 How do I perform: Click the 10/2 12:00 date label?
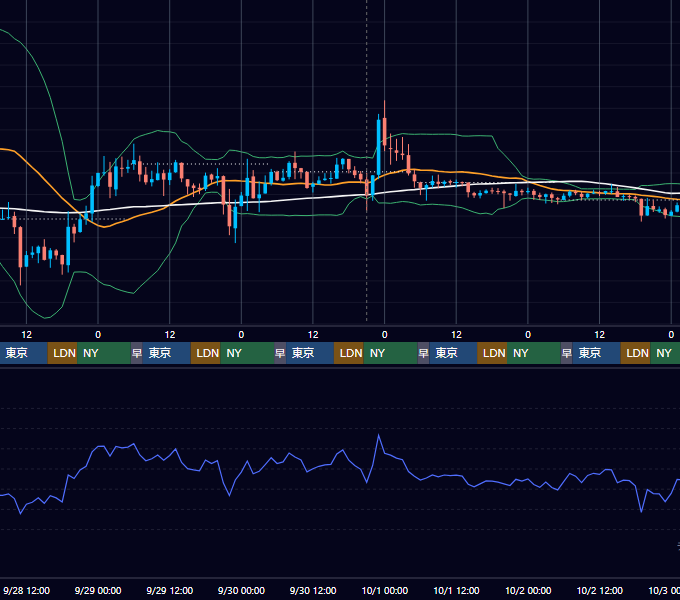click(x=599, y=590)
